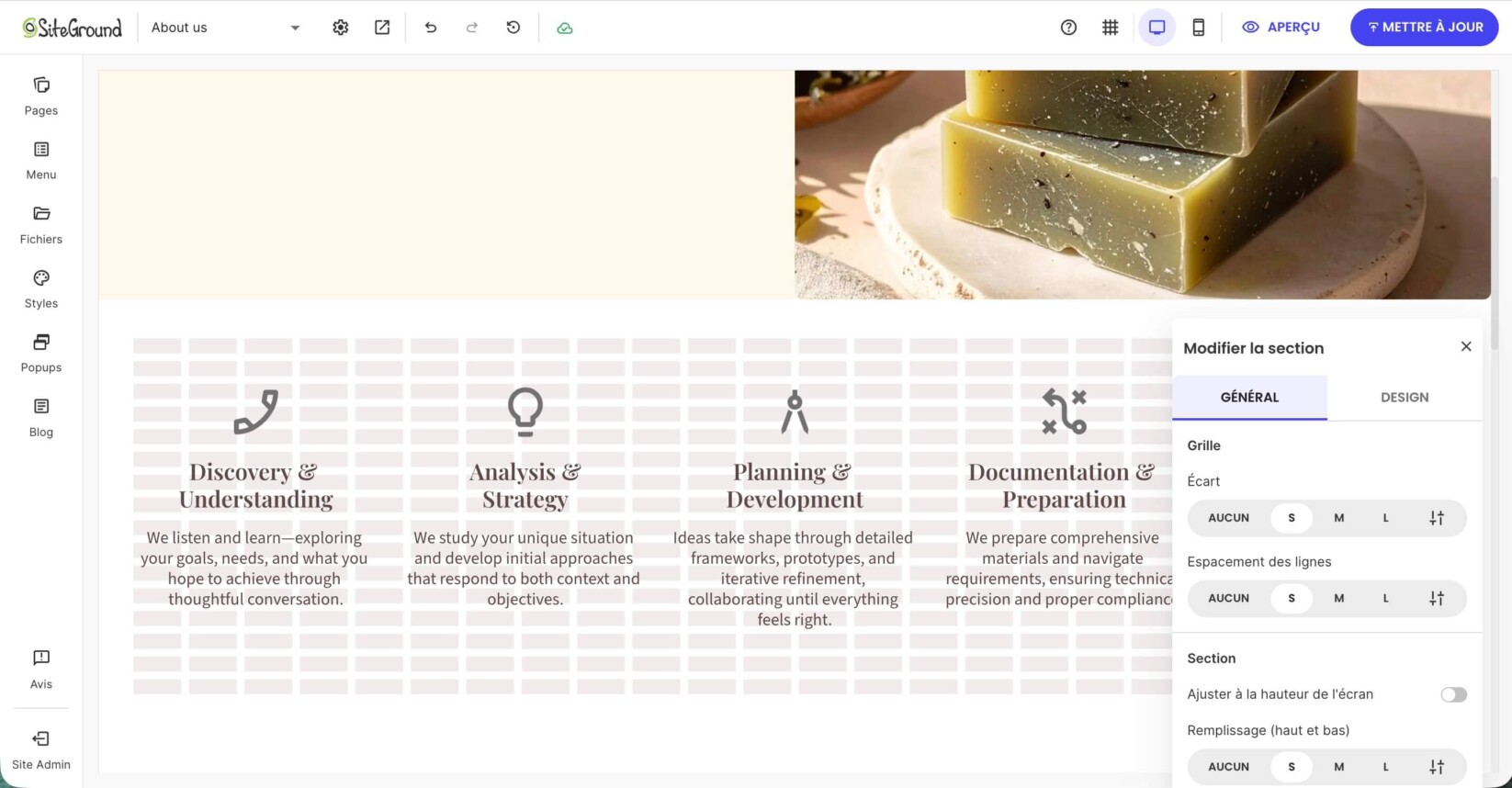This screenshot has height=788, width=1512.
Task: Open the Popups panel
Action: click(x=41, y=354)
